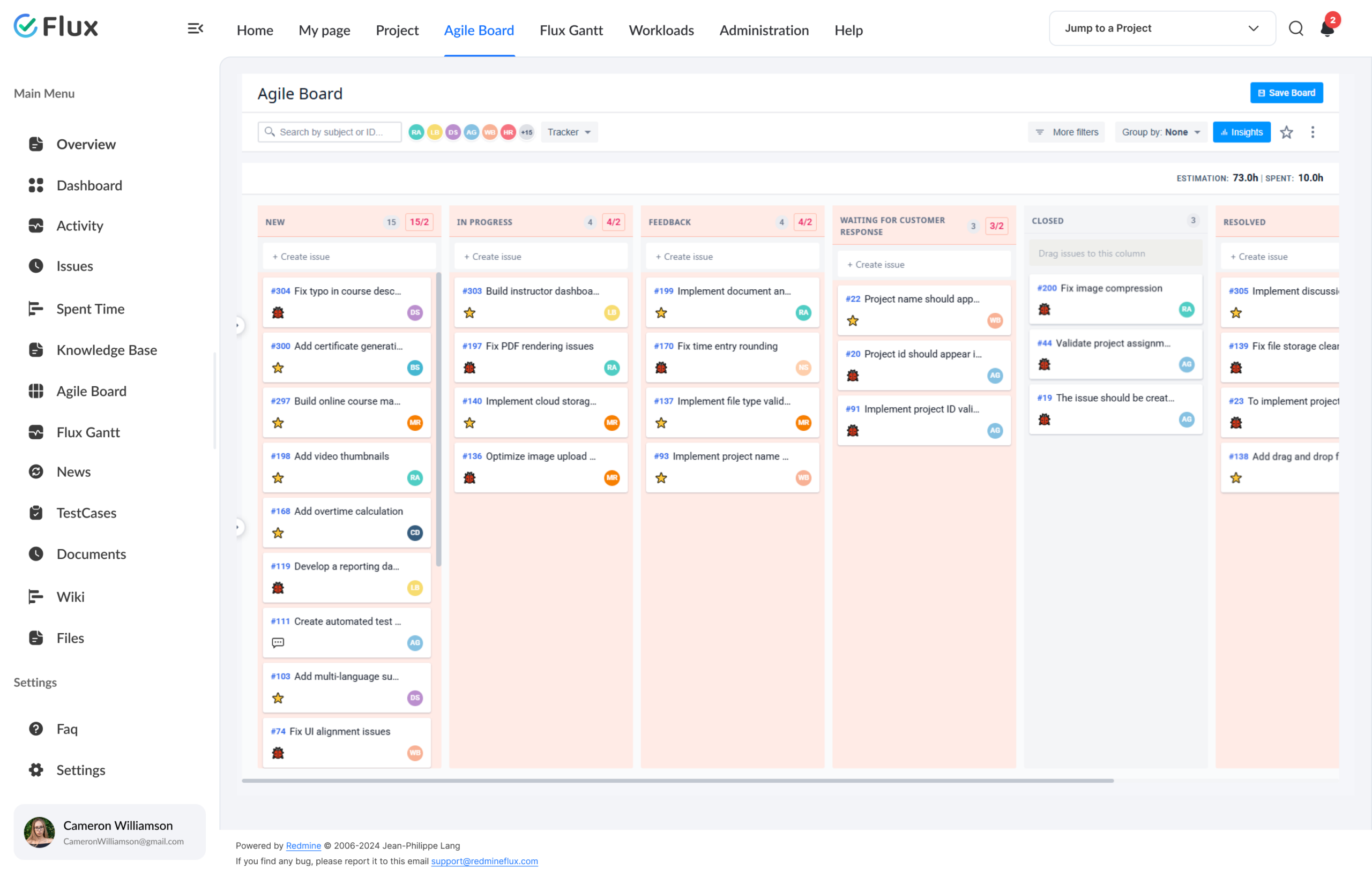Click the News sidebar icon

[x=36, y=471]
